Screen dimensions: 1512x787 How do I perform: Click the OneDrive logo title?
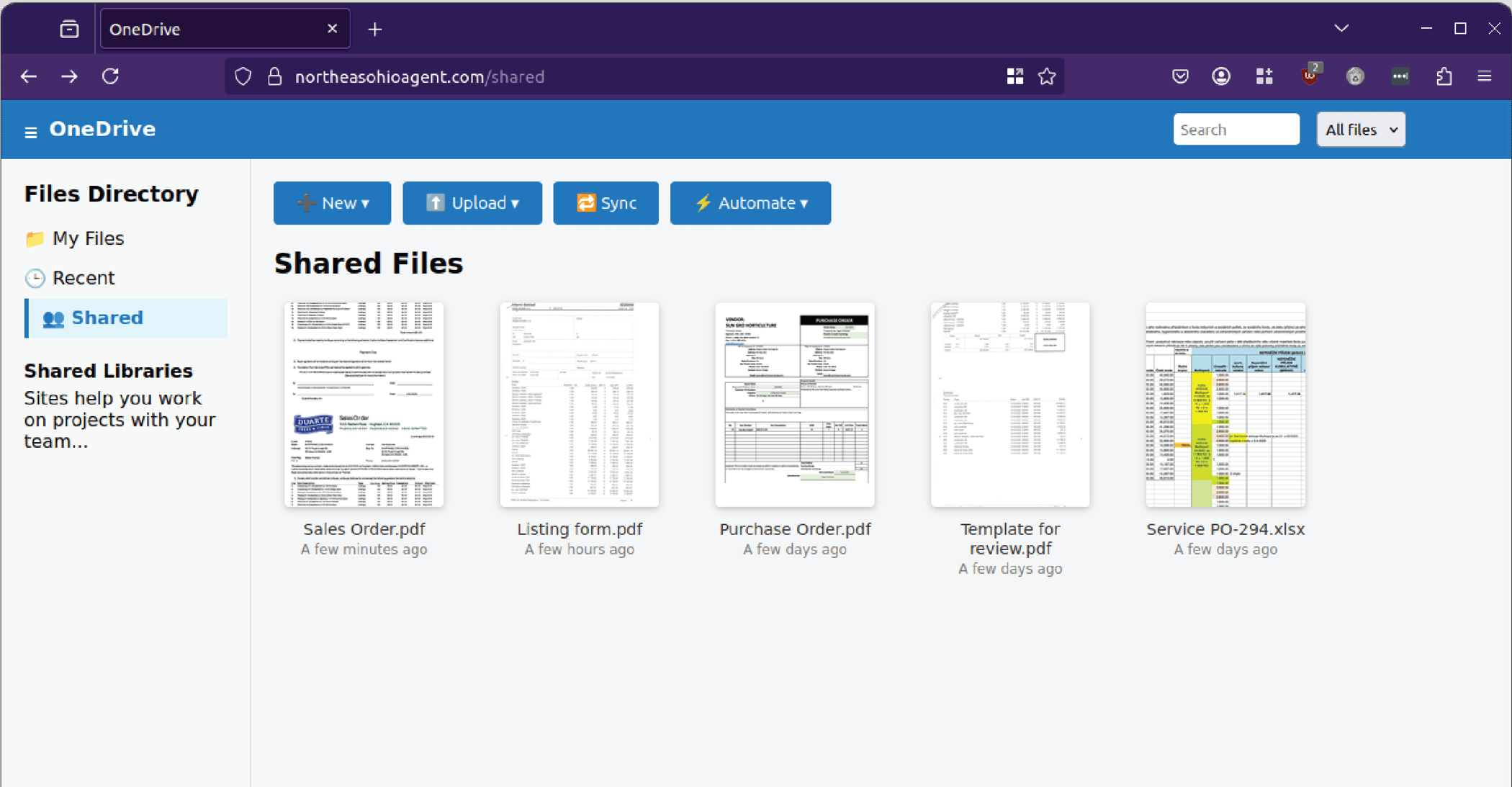[102, 129]
